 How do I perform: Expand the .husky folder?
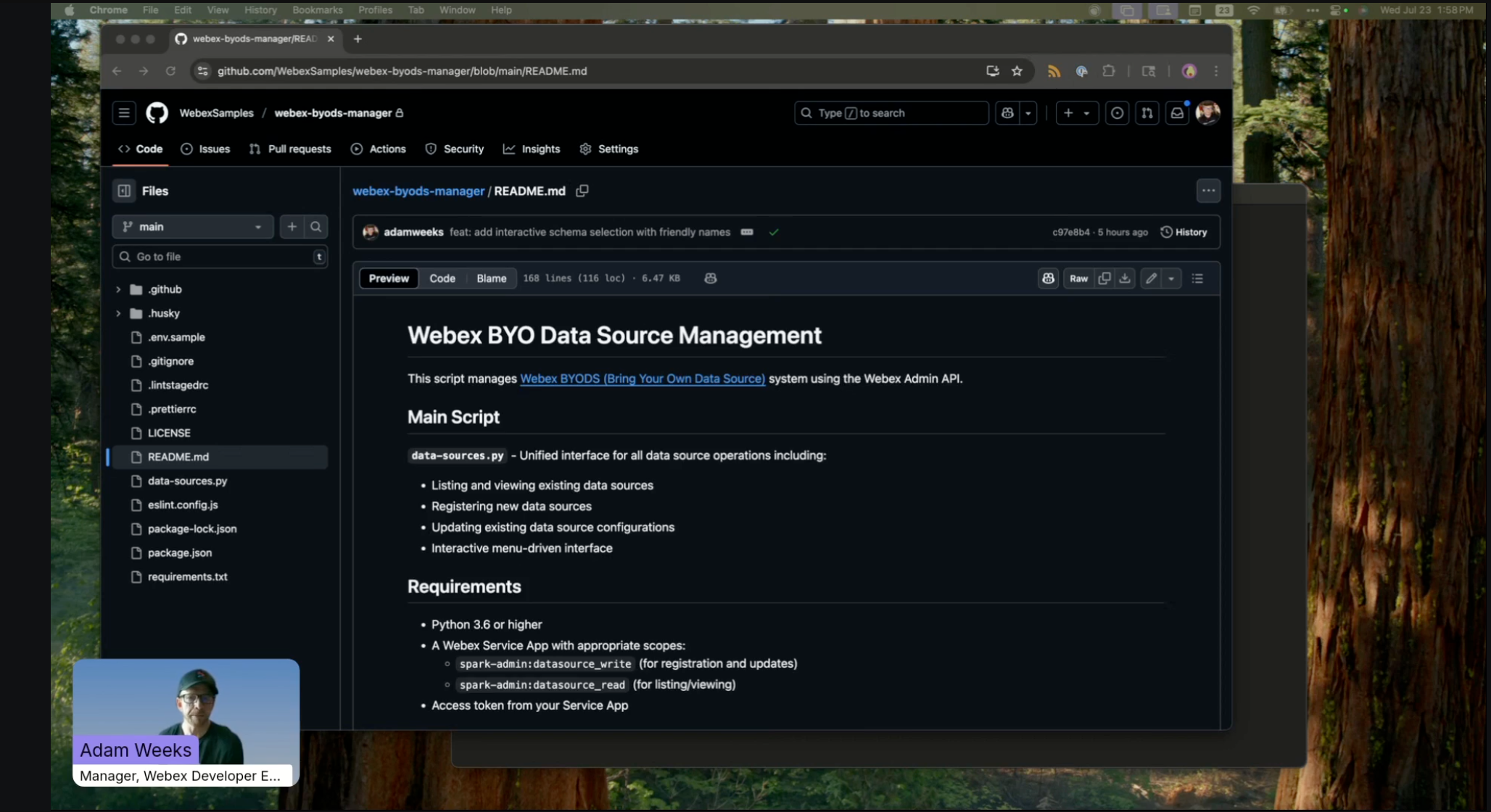118,313
